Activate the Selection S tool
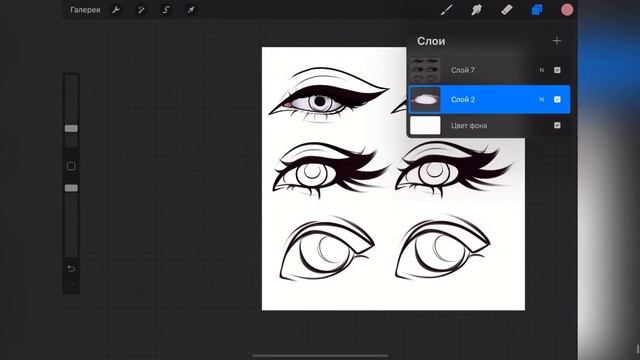Screen dimensions: 640x360 (x=166, y=10)
